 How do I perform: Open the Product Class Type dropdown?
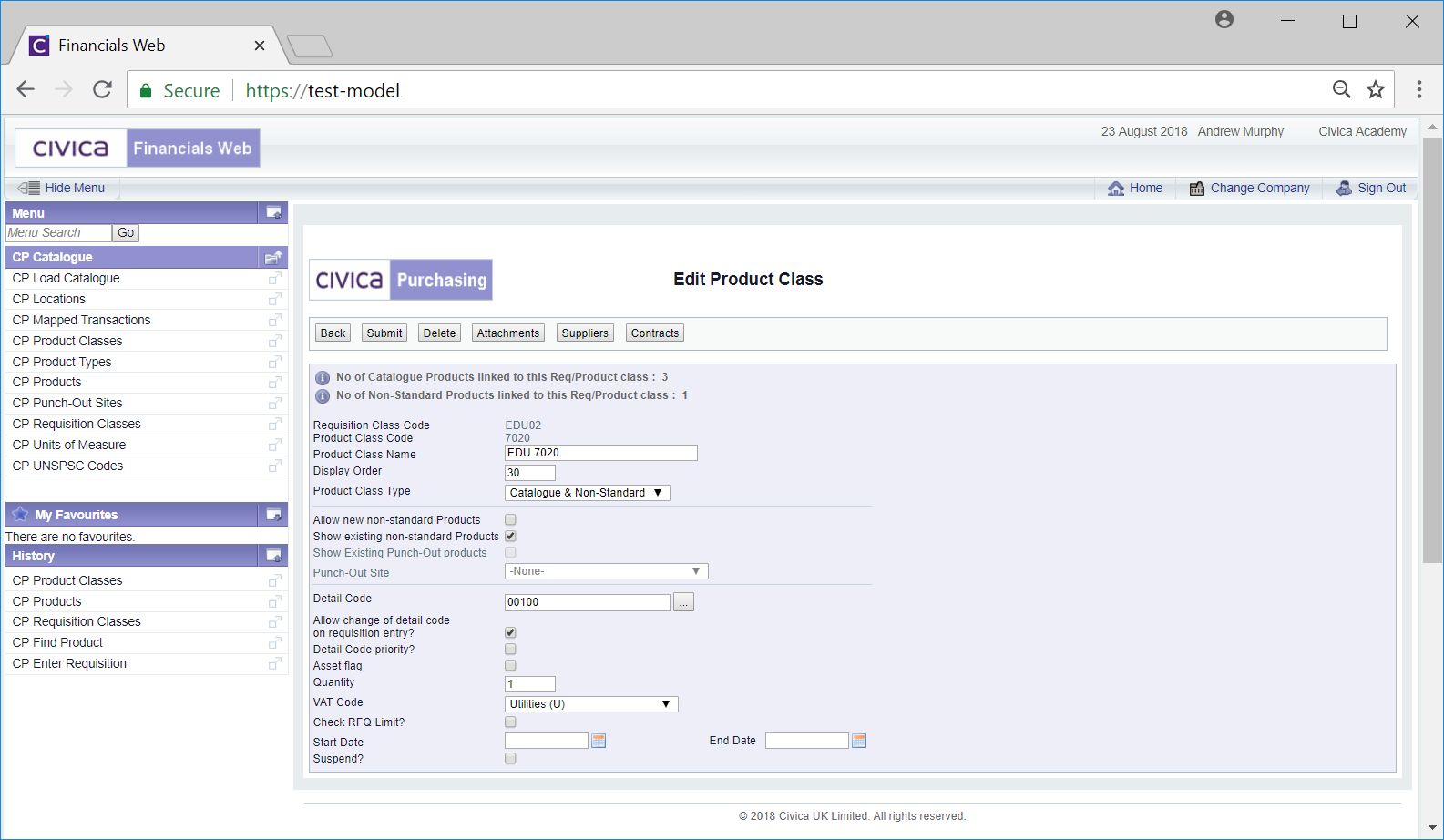point(588,493)
